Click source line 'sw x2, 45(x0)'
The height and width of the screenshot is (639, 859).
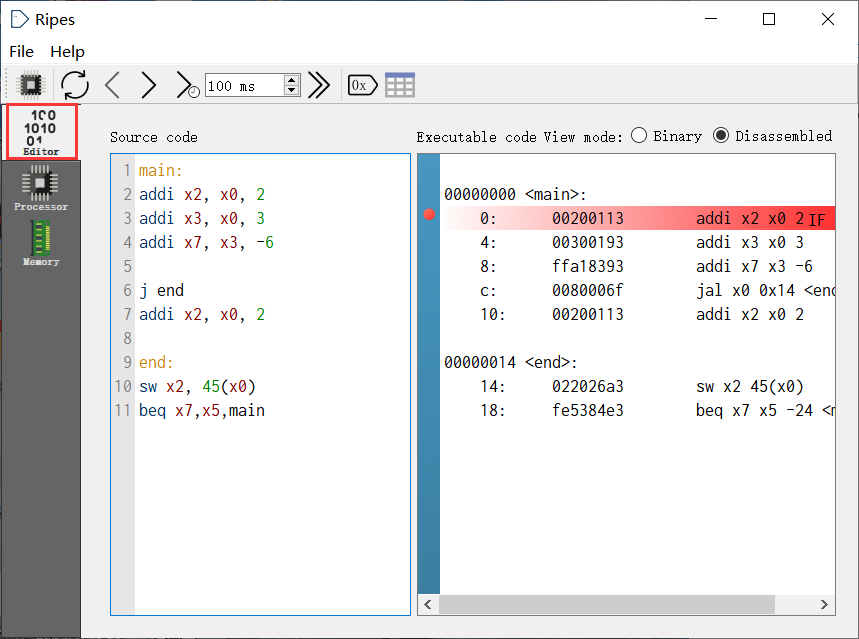(197, 386)
